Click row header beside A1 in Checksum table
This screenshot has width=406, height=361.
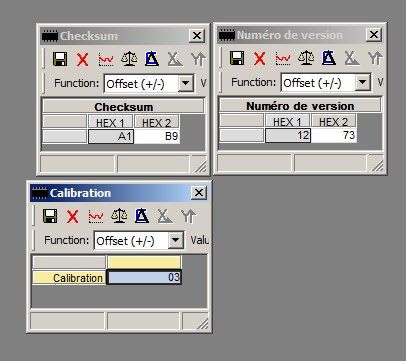(65, 136)
